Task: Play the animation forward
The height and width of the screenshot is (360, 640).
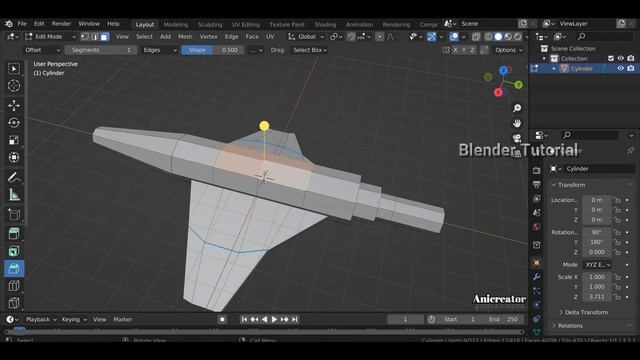Action: point(274,319)
